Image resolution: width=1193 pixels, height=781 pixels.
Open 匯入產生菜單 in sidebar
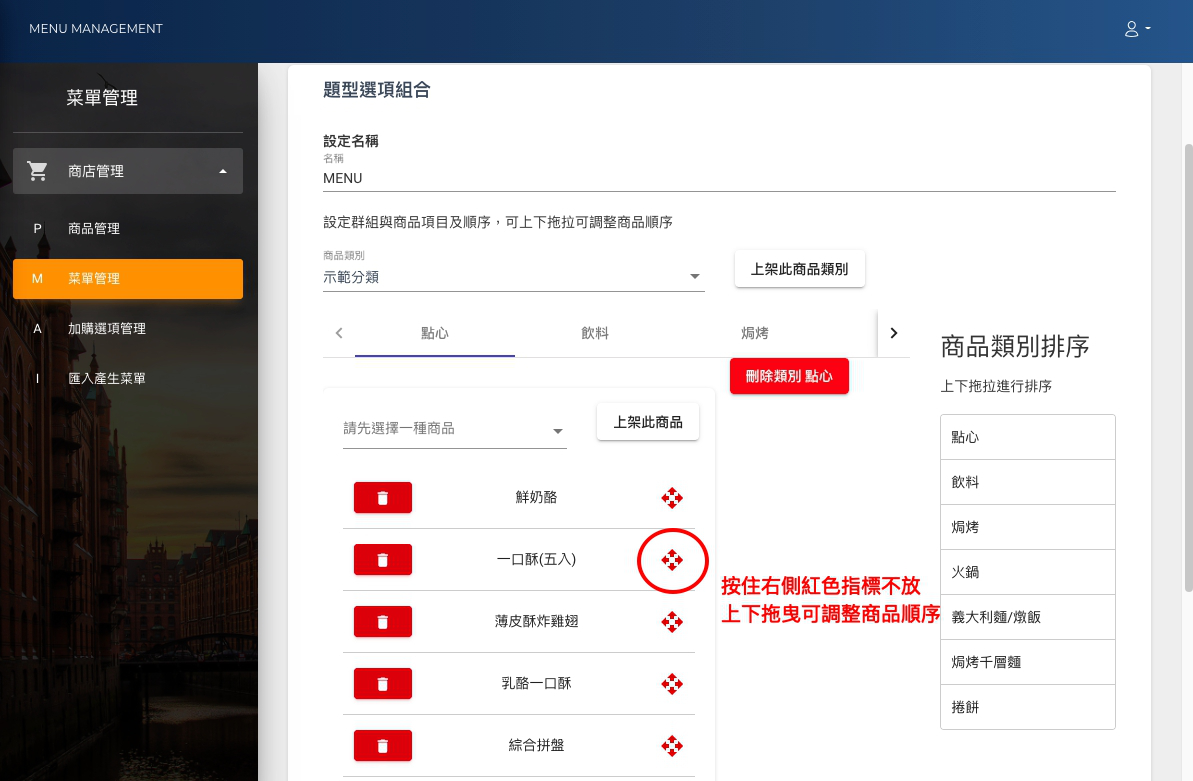pos(128,378)
